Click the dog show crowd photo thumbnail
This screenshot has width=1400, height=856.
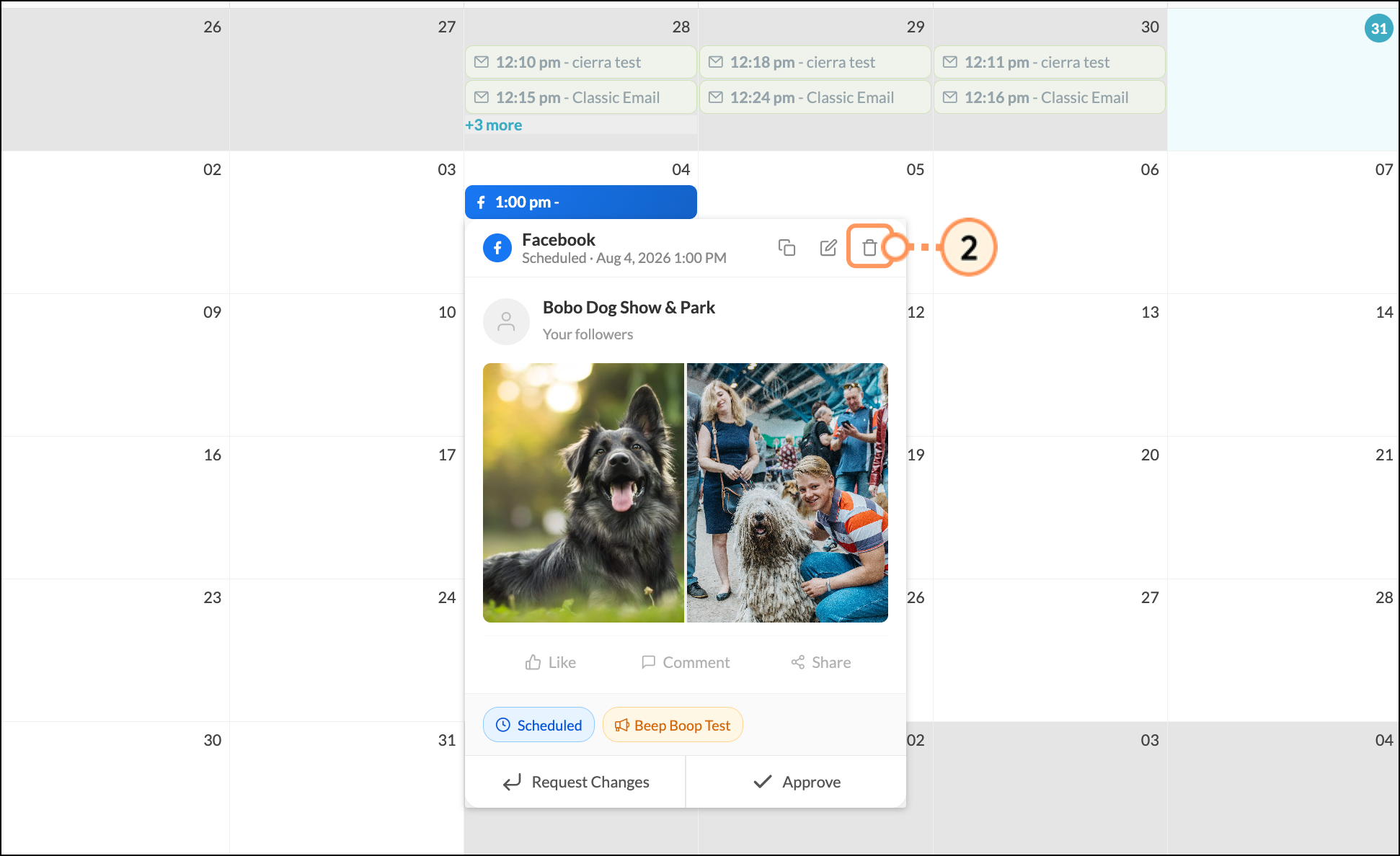[787, 493]
